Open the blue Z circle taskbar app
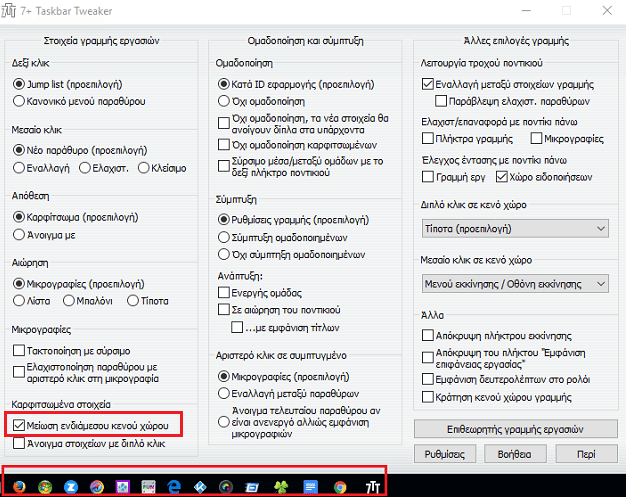The height and width of the screenshot is (497, 626). tap(71, 487)
